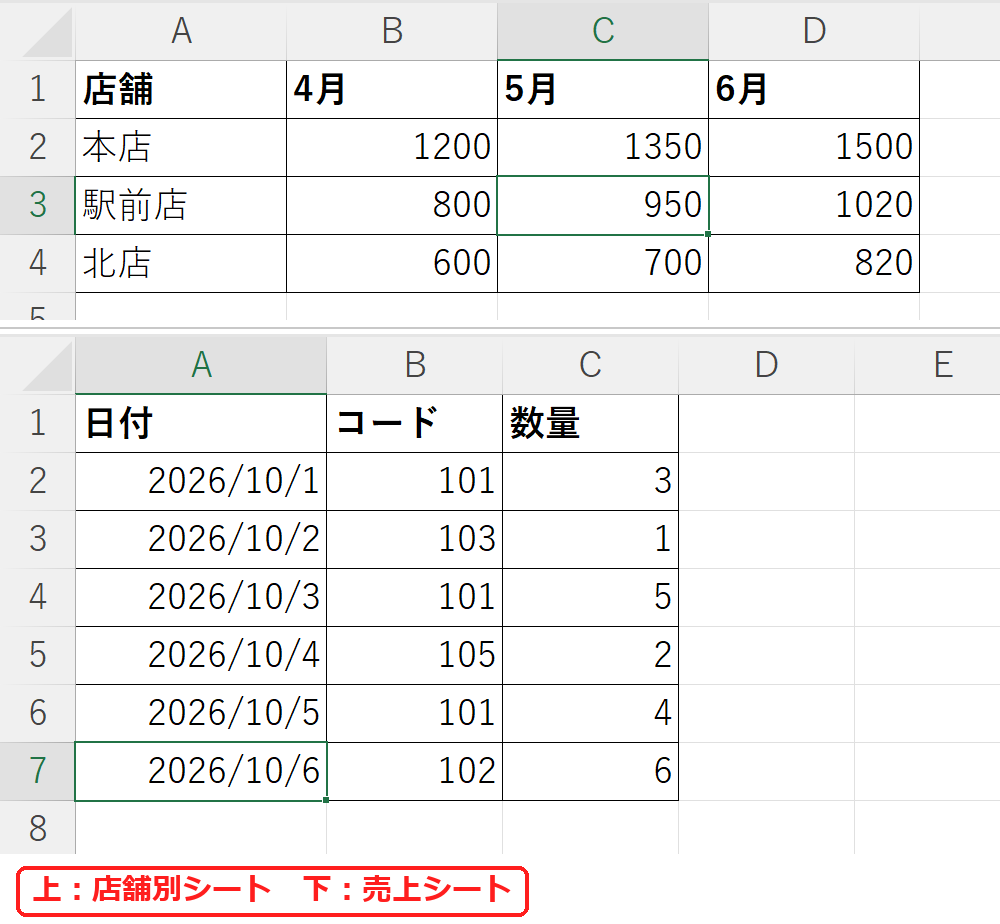Select the 本店 cell
The height and width of the screenshot is (924, 1000).
click(181, 147)
